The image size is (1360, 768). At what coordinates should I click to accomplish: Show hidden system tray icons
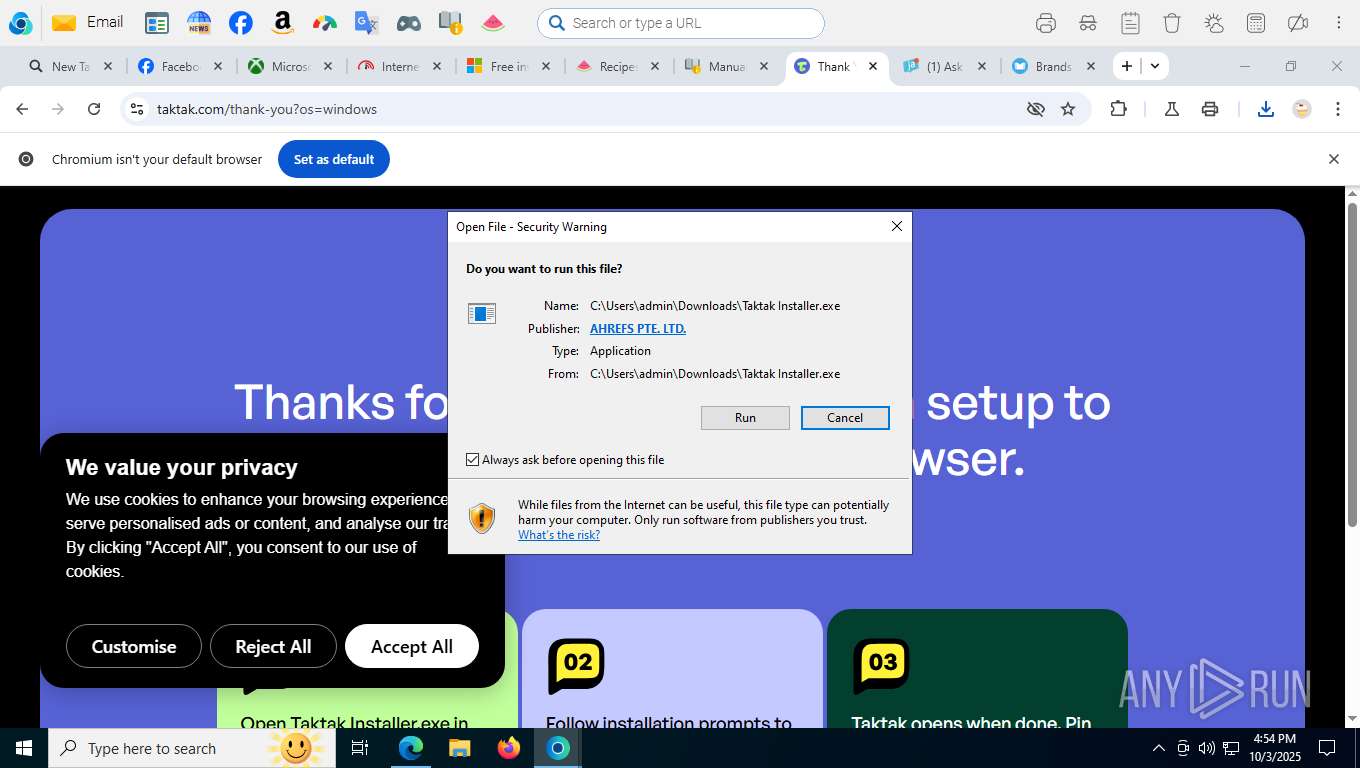pos(1159,748)
